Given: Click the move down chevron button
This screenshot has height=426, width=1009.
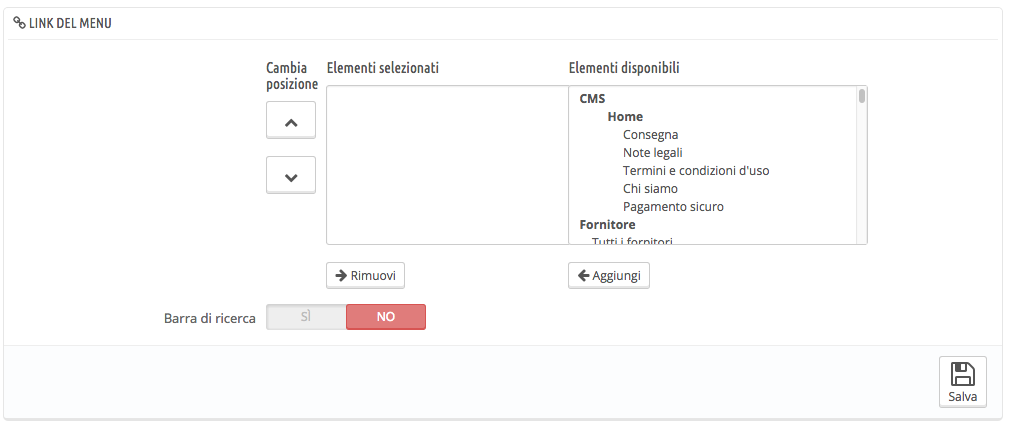Looking at the screenshot, I should click(291, 175).
